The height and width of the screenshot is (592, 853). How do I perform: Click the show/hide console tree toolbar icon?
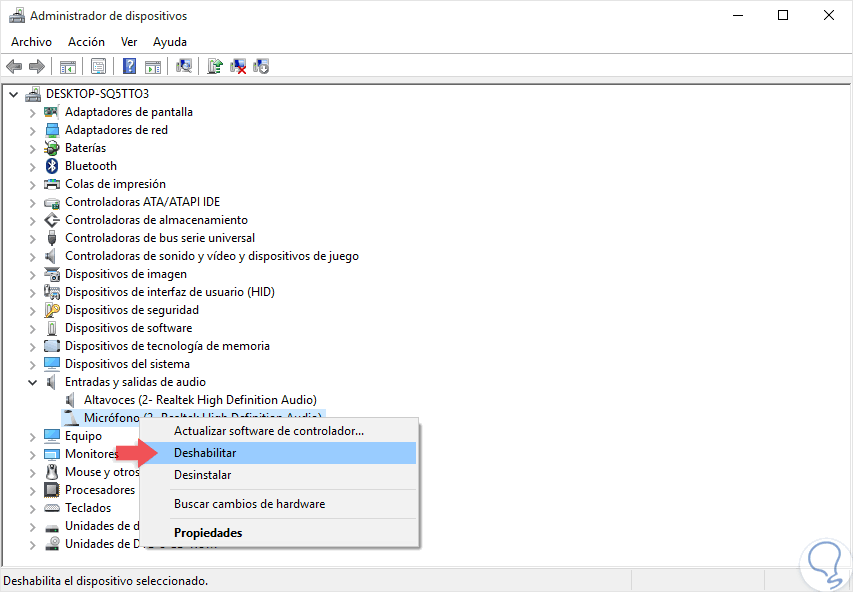pyautogui.click(x=68, y=67)
